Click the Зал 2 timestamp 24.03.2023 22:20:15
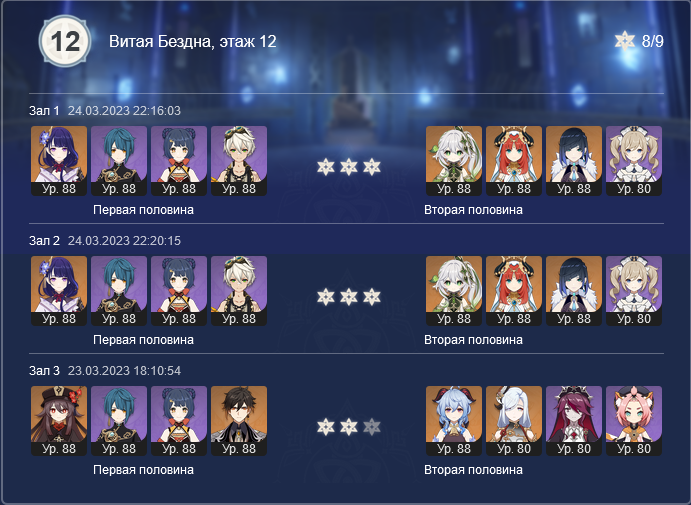This screenshot has height=505, width=691. [124, 241]
